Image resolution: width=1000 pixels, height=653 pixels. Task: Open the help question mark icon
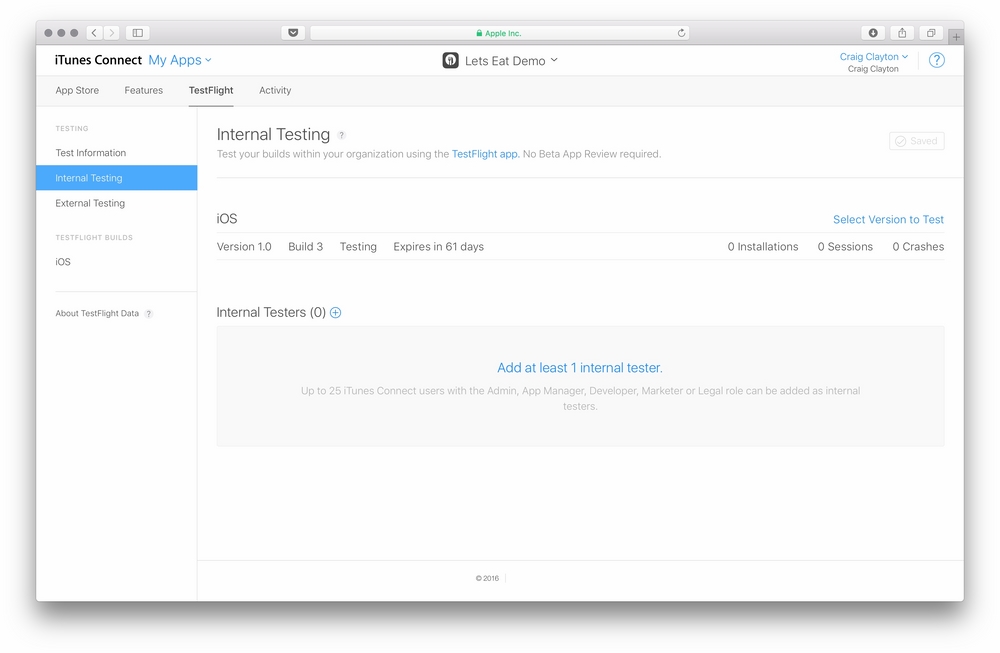click(x=936, y=60)
